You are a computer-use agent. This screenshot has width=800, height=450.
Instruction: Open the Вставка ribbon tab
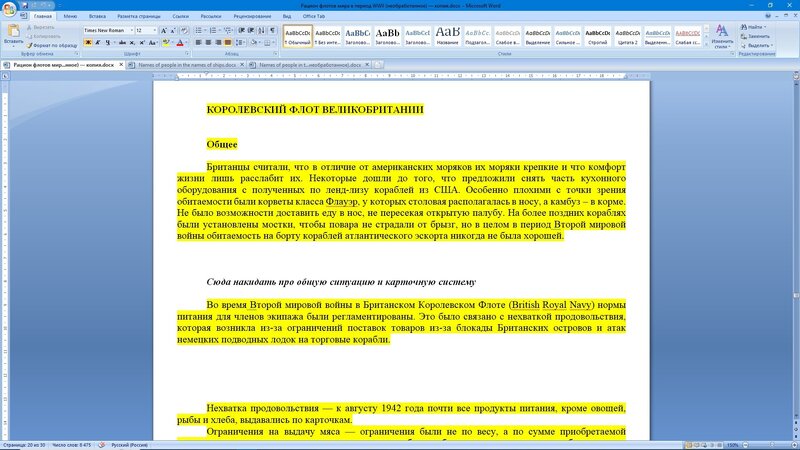coord(97,16)
